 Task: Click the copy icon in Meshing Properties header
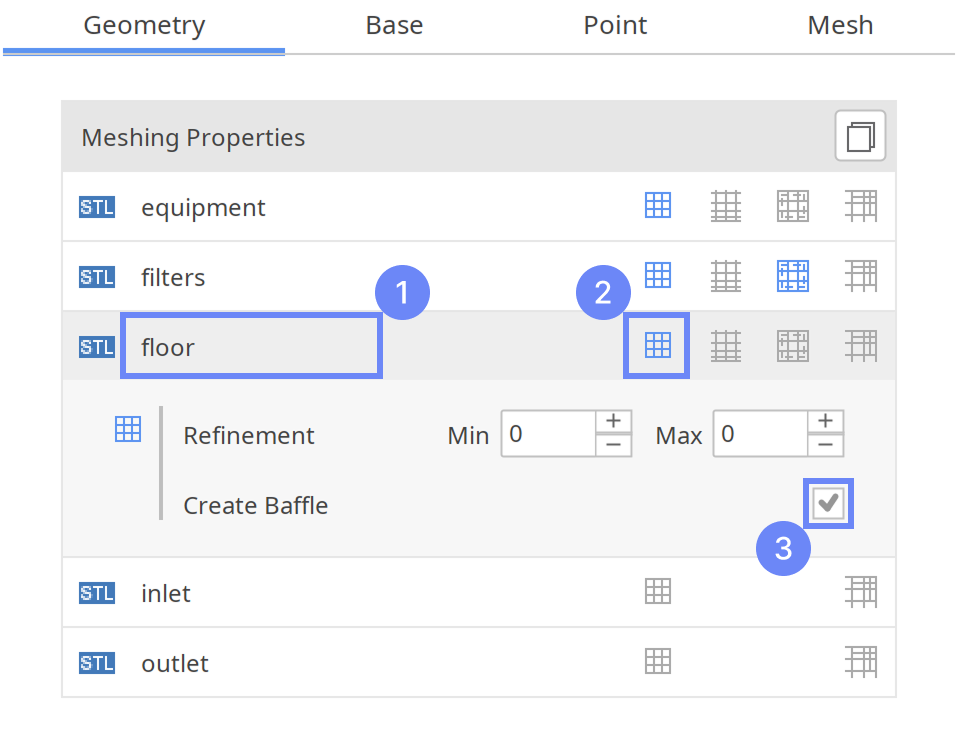pyautogui.click(x=860, y=136)
